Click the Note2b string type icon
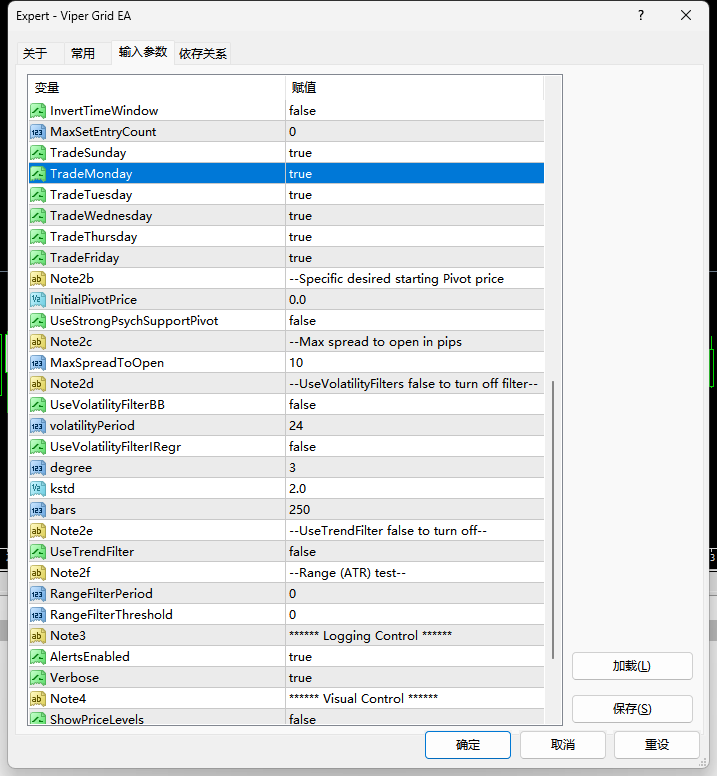717x776 pixels. coord(38,279)
